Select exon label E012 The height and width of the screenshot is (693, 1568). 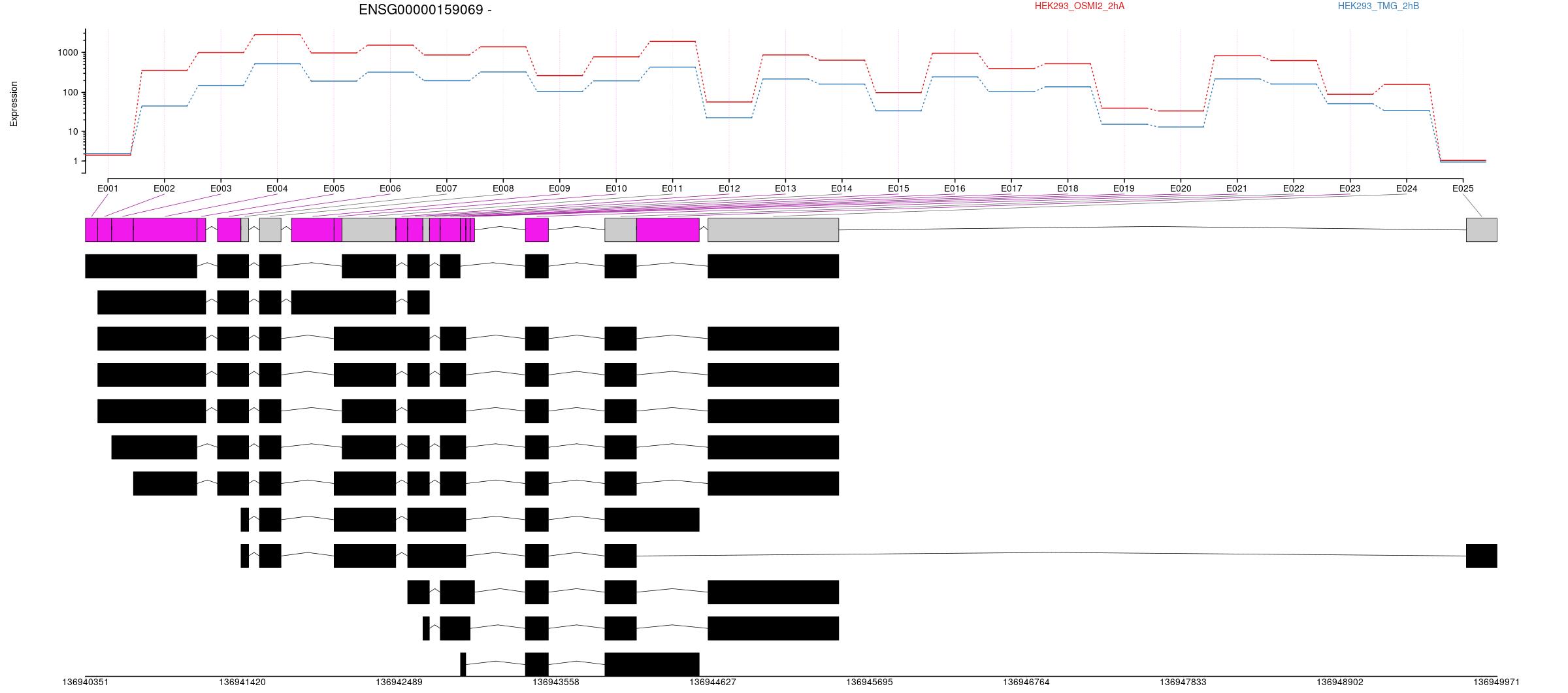pyautogui.click(x=729, y=189)
